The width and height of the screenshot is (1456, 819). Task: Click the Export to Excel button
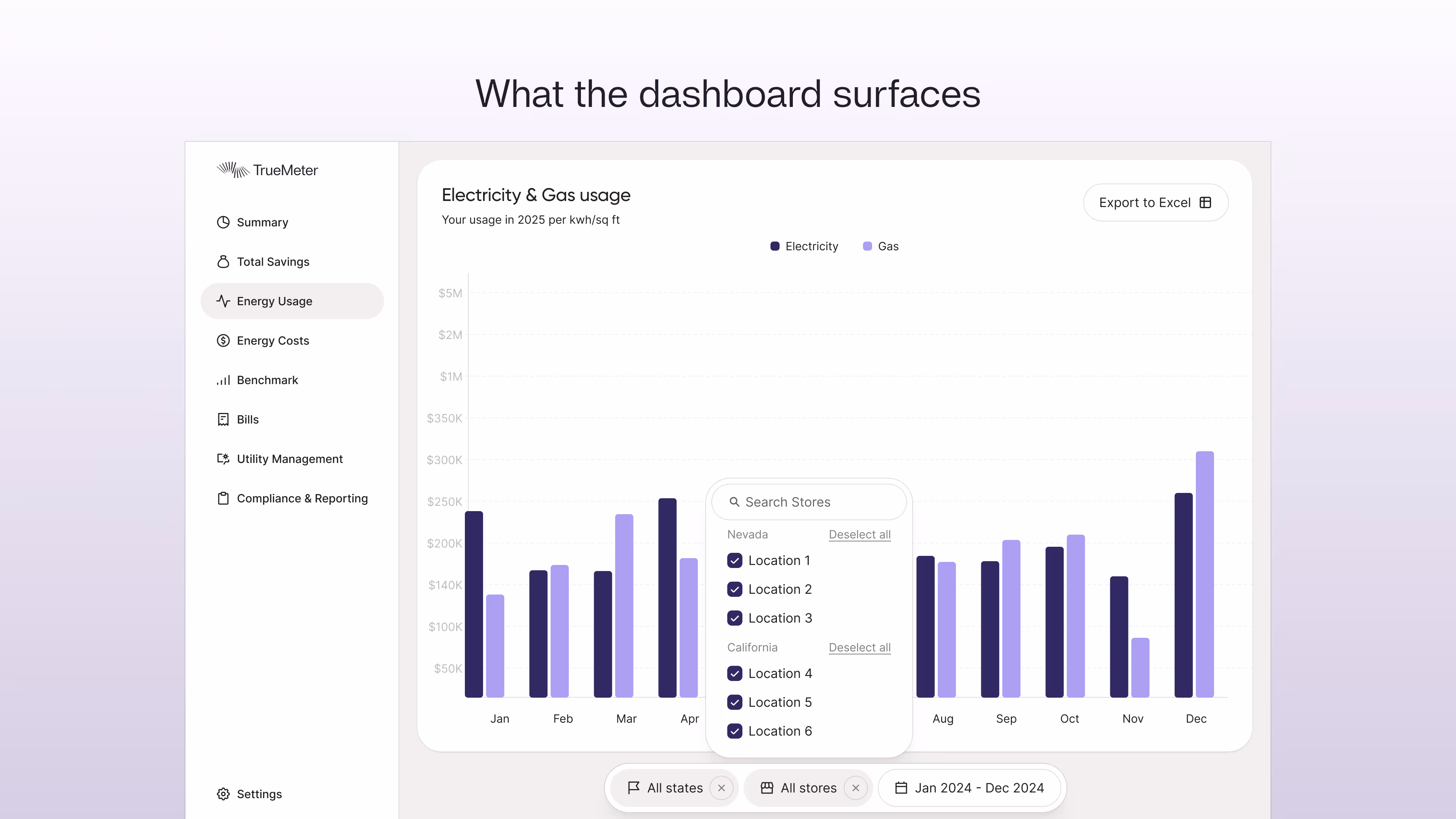(1155, 202)
